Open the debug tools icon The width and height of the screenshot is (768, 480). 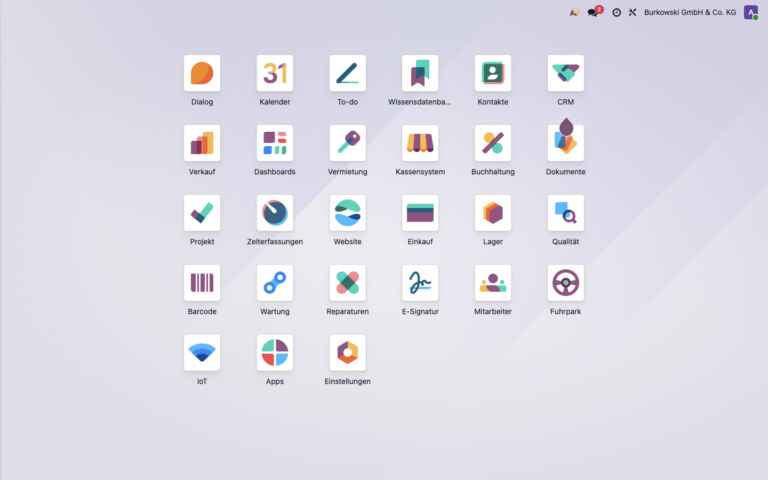click(x=632, y=12)
